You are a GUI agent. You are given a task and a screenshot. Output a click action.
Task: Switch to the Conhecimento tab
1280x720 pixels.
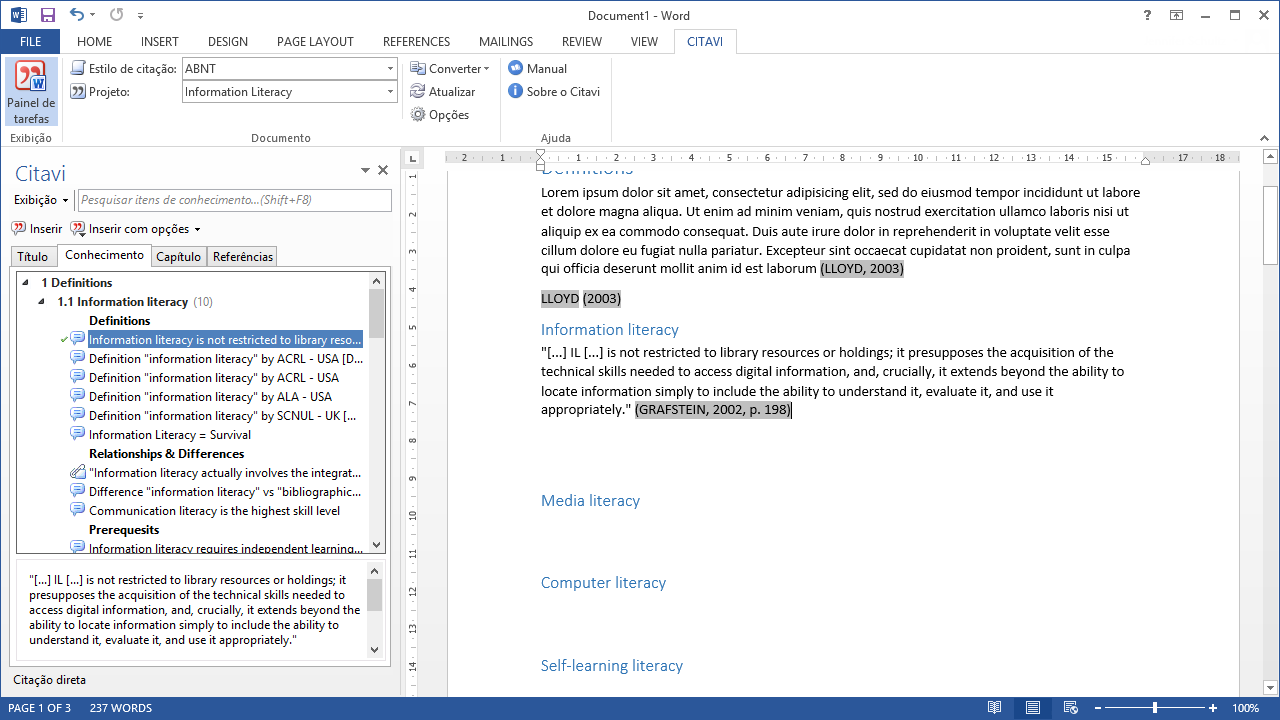click(104, 256)
